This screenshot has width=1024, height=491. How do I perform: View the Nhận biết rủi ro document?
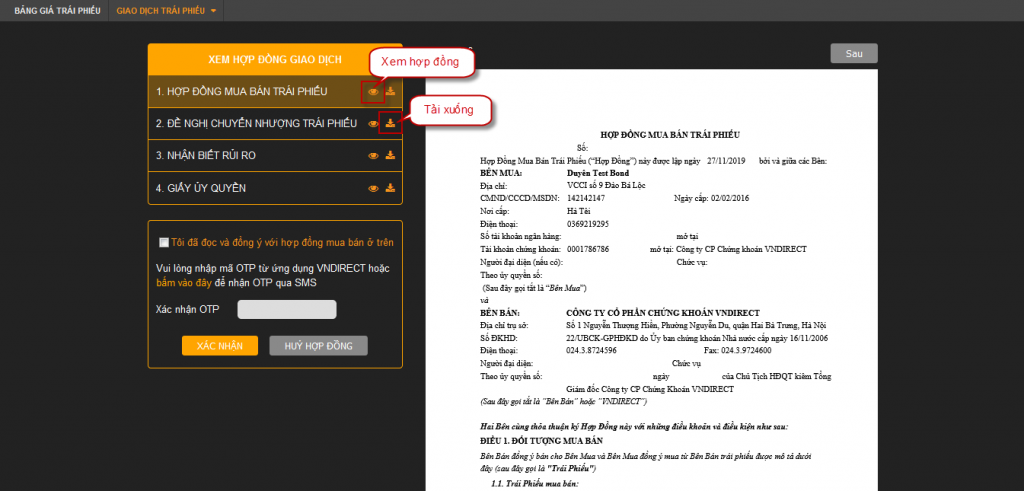coord(373,156)
